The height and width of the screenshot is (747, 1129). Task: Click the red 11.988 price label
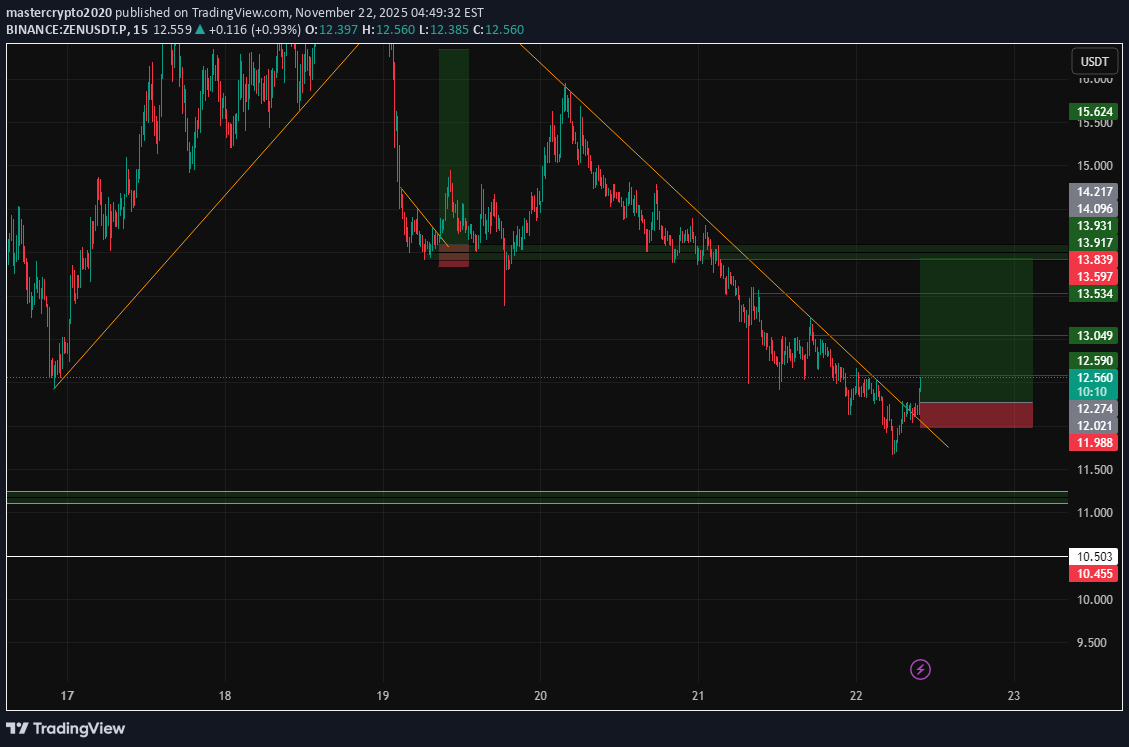tap(1093, 441)
